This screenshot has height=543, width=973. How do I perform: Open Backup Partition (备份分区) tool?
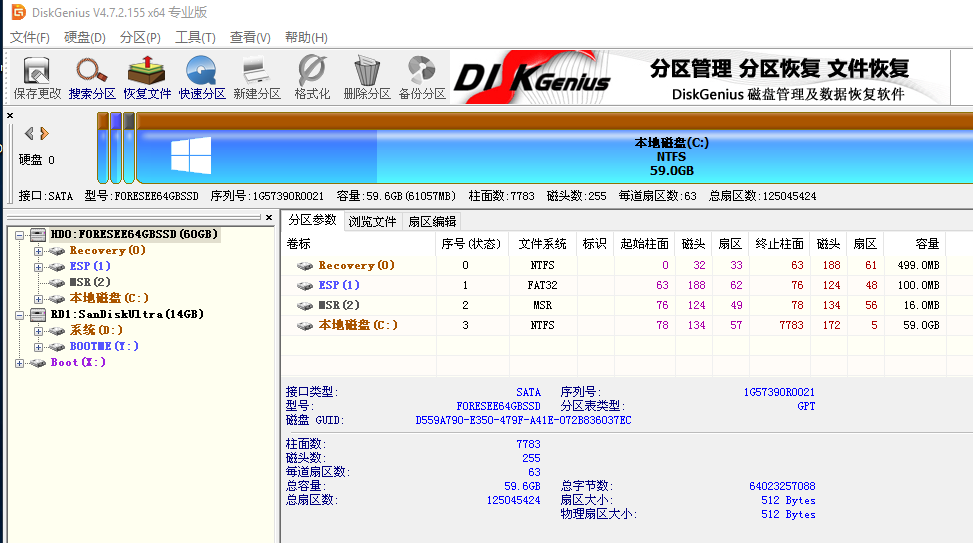[x=422, y=78]
